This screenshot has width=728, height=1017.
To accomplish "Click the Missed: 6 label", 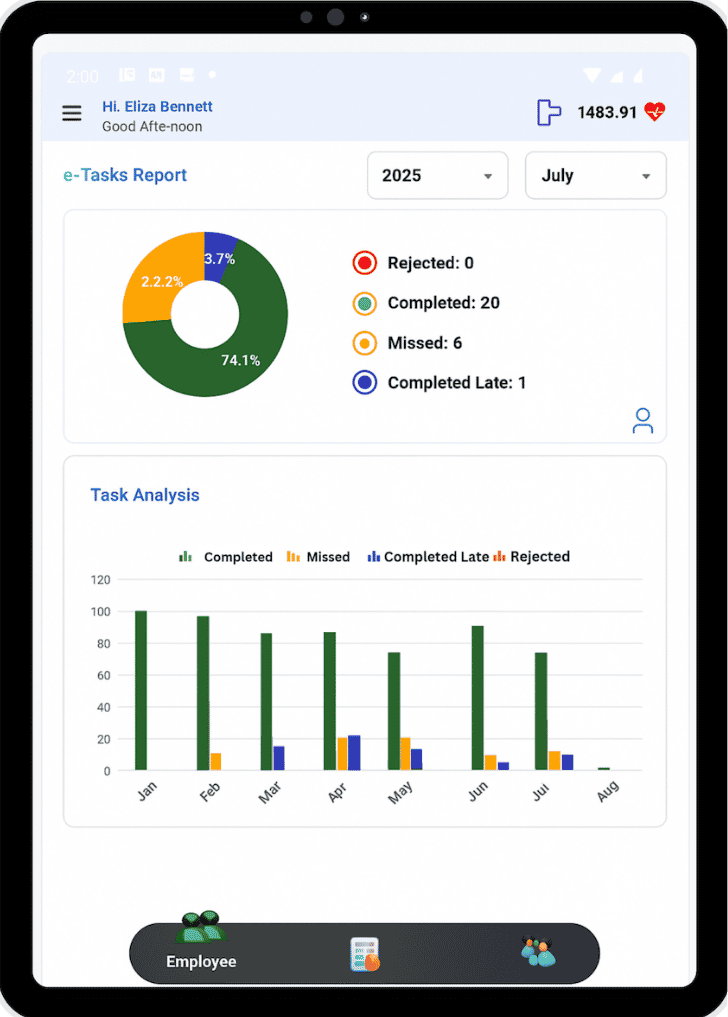I will (x=425, y=343).
